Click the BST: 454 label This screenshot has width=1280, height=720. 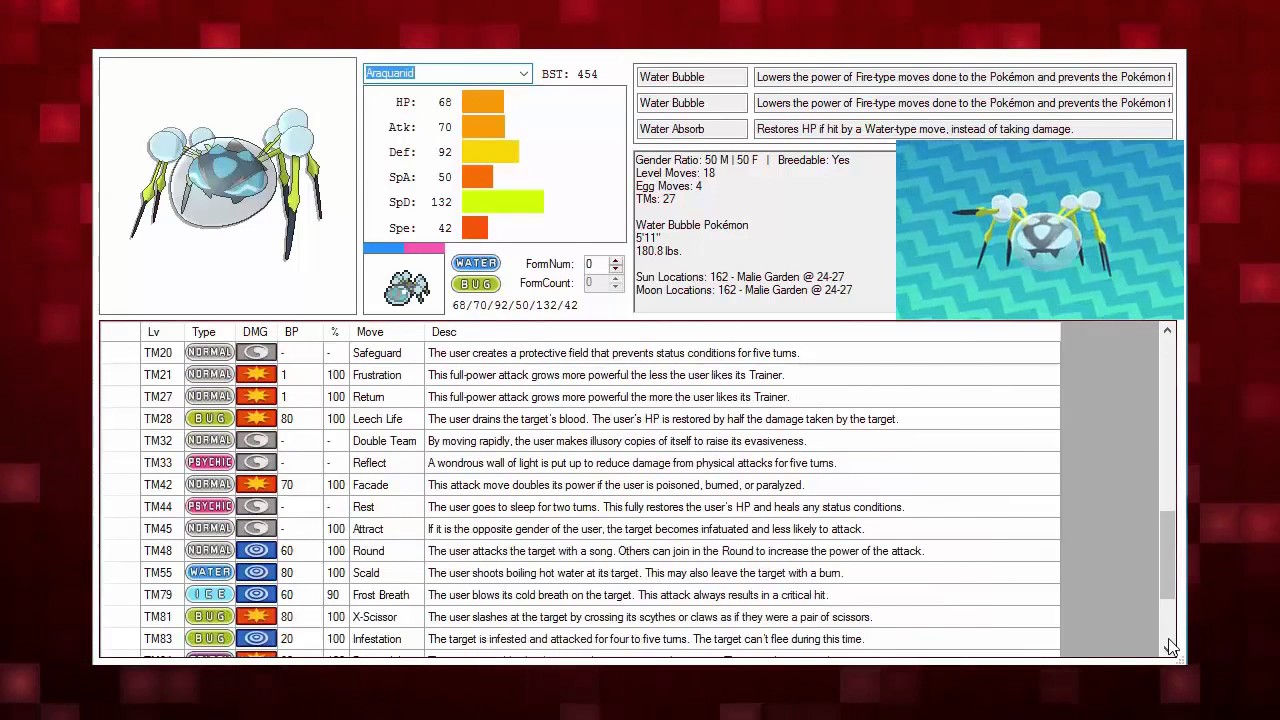click(569, 74)
